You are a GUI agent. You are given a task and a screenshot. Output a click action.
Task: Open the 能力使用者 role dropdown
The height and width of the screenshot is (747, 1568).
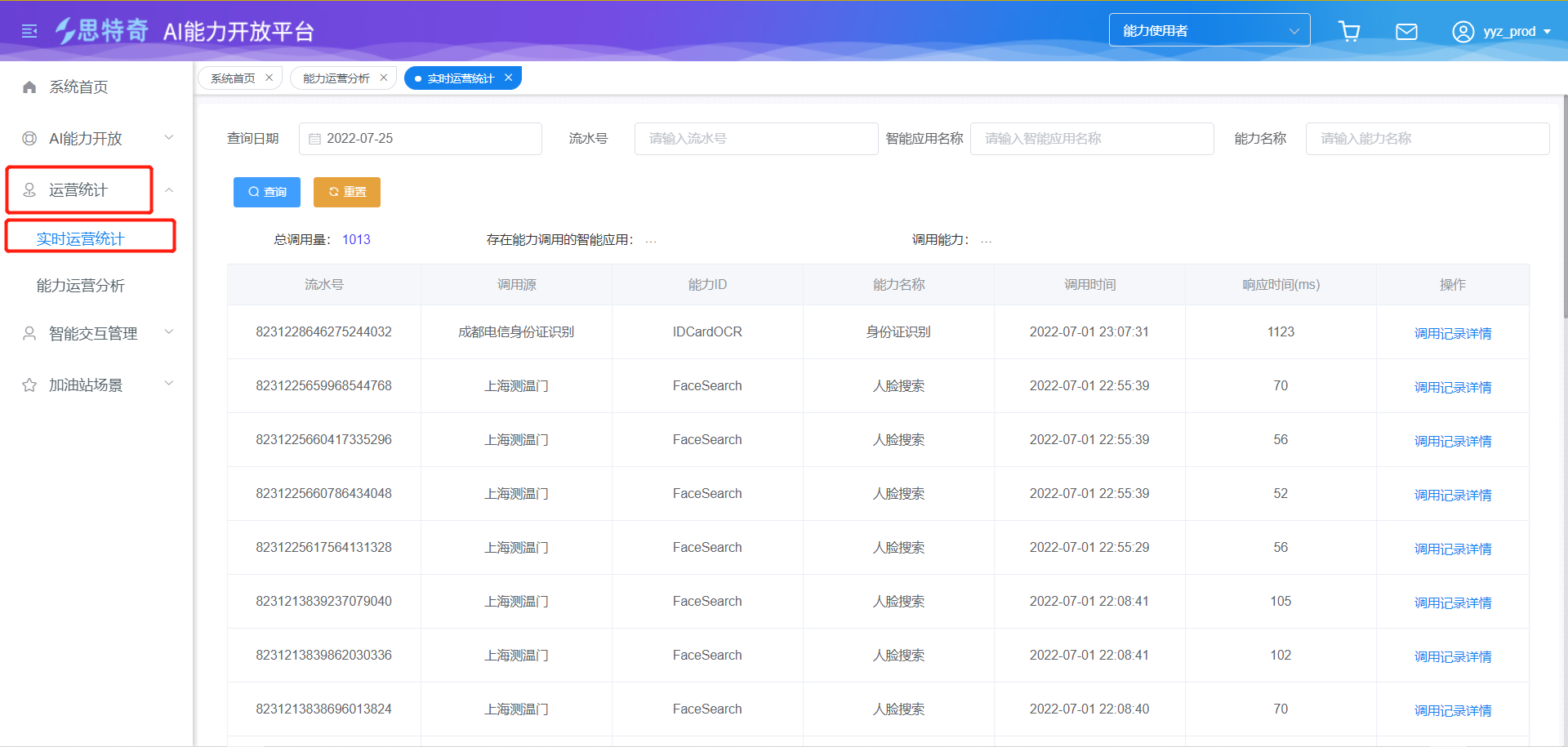1209,30
